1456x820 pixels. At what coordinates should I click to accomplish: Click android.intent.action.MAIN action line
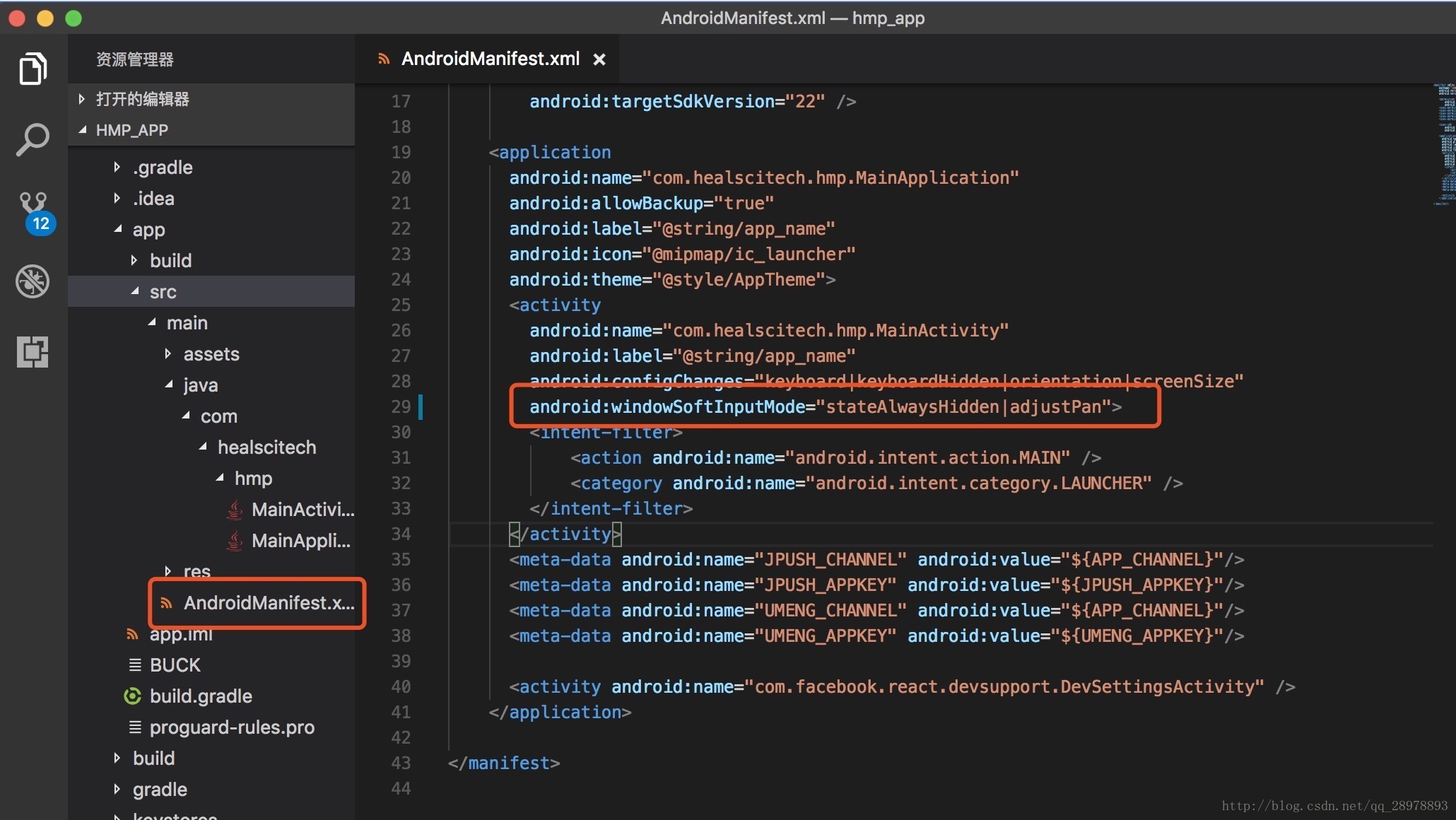coord(835,458)
